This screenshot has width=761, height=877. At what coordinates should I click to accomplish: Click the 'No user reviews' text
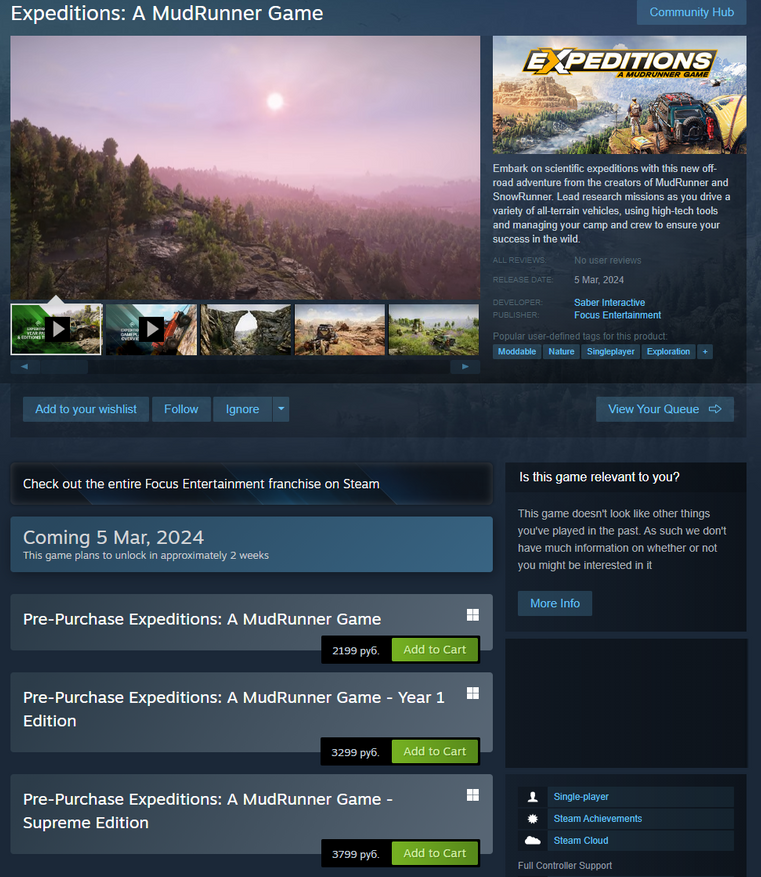(x=607, y=261)
